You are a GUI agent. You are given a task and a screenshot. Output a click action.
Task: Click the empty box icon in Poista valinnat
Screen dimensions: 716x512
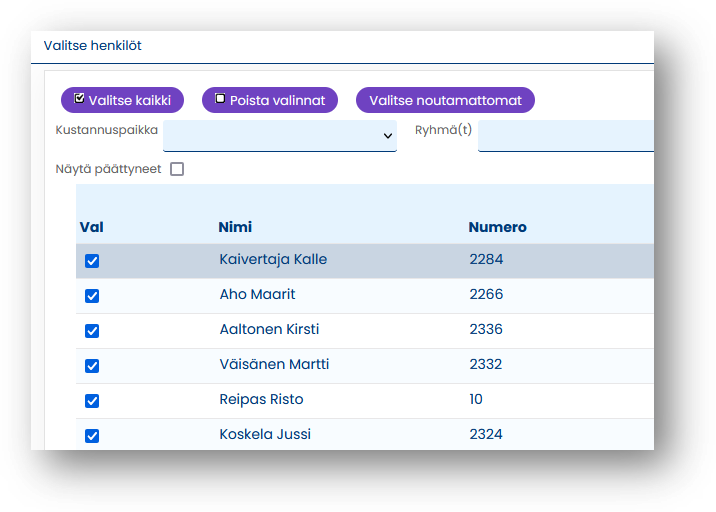pyautogui.click(x=220, y=99)
